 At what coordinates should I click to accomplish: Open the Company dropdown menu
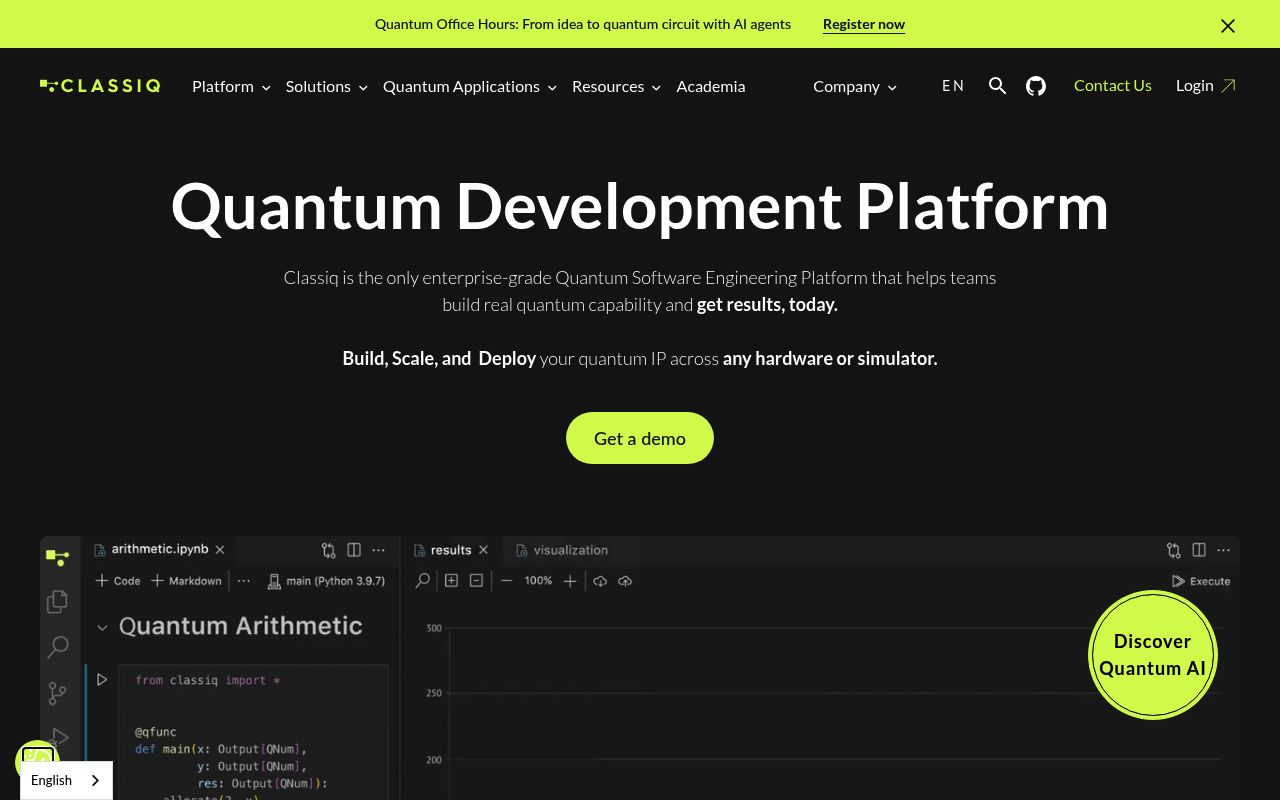tap(855, 87)
